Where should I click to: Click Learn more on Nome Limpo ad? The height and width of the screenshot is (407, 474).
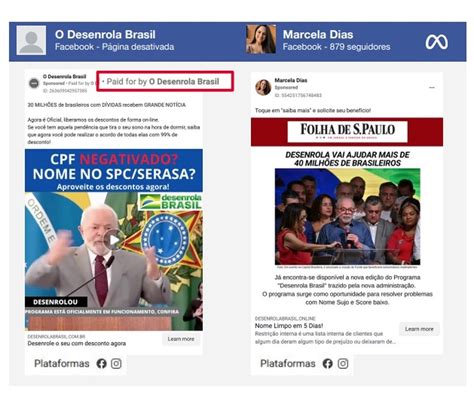(419, 329)
